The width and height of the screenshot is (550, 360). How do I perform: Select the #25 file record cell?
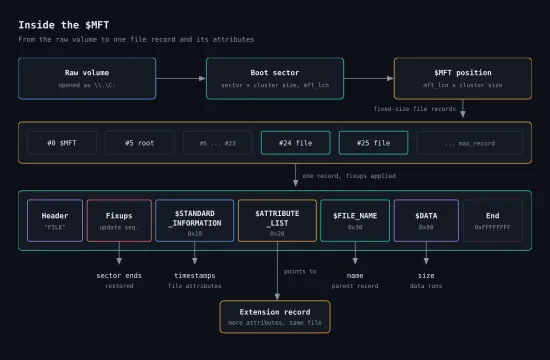coord(374,143)
